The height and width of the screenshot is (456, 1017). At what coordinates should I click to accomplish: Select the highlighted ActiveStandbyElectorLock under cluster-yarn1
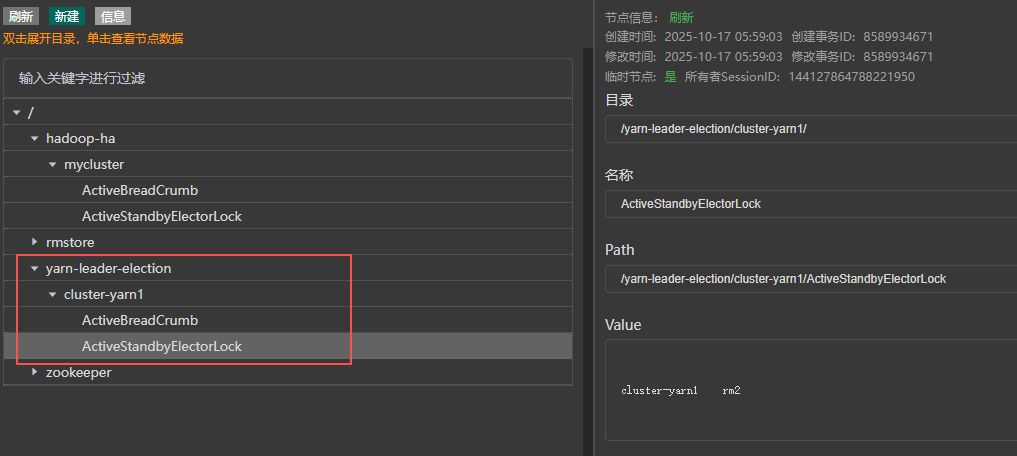(x=162, y=346)
